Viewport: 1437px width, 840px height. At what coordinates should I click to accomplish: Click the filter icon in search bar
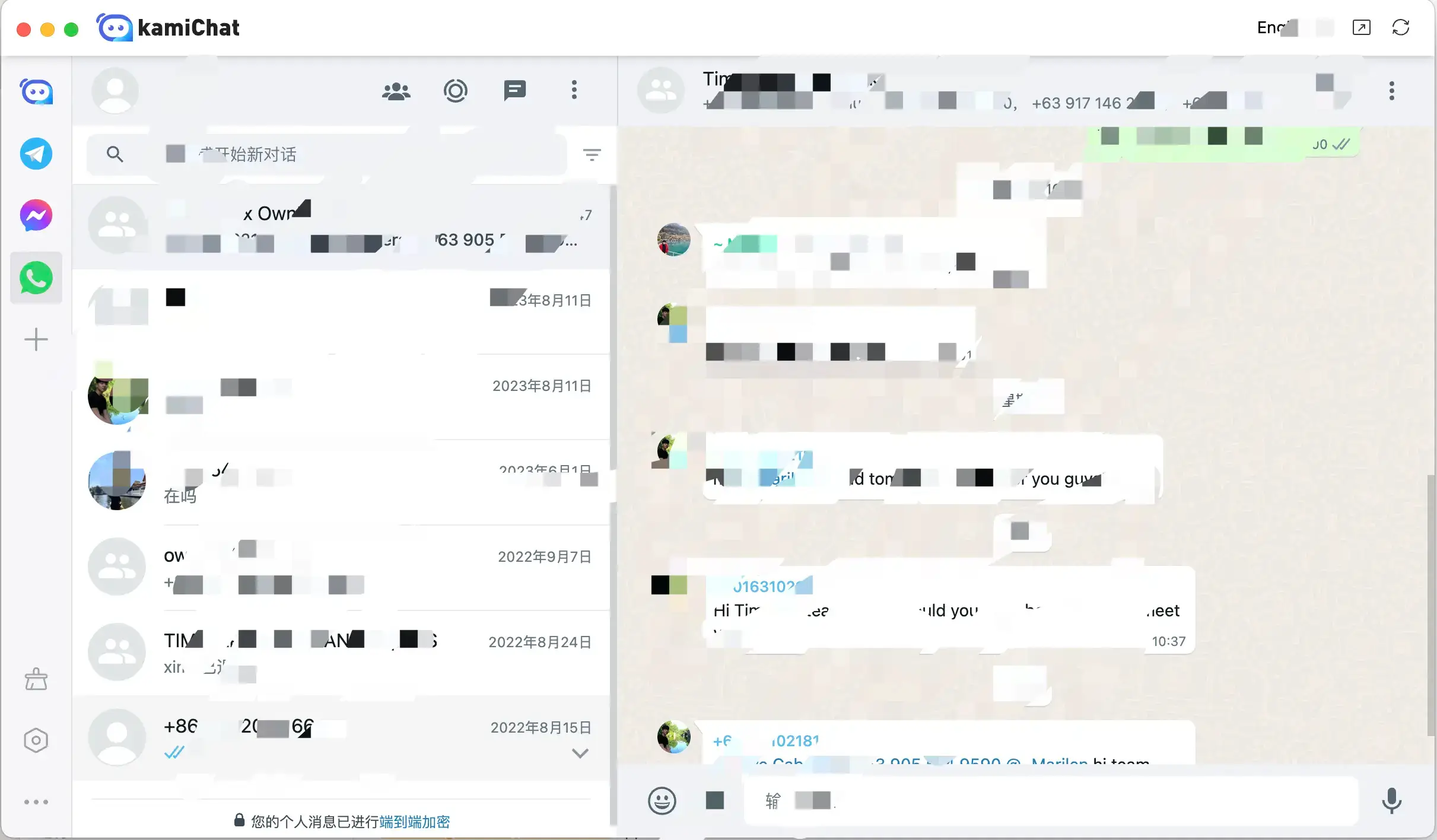click(x=594, y=154)
